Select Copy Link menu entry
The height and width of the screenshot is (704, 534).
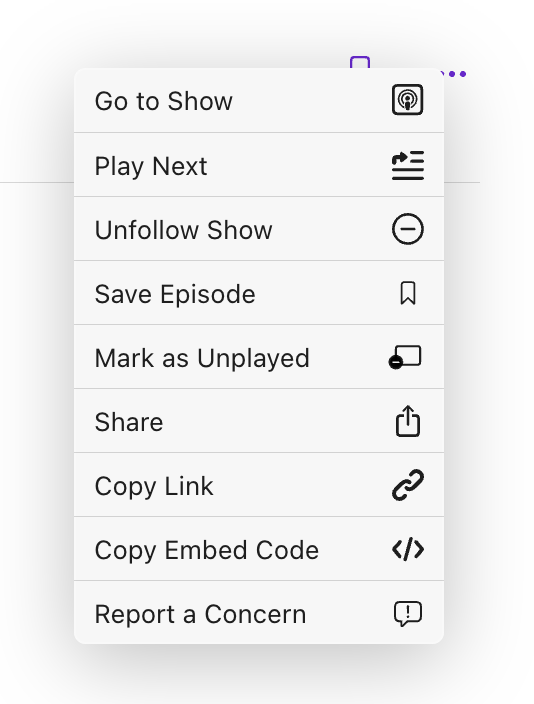point(259,485)
